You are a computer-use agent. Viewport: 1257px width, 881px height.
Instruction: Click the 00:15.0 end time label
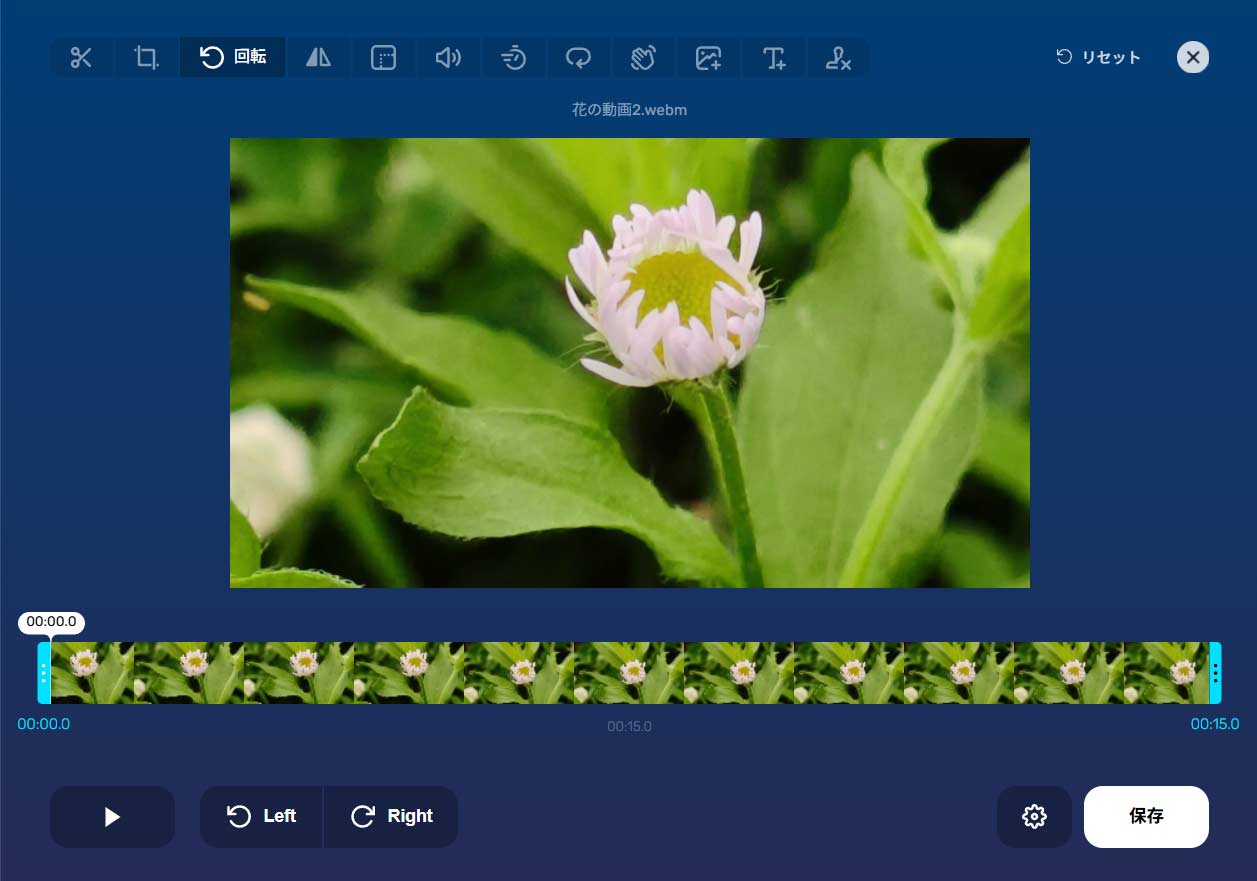1214,724
